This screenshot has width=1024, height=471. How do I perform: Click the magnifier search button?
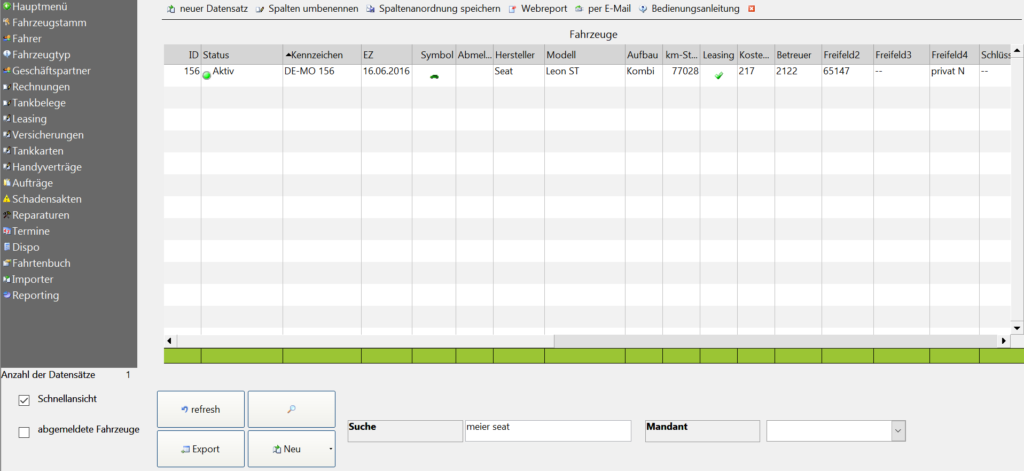pyautogui.click(x=291, y=410)
